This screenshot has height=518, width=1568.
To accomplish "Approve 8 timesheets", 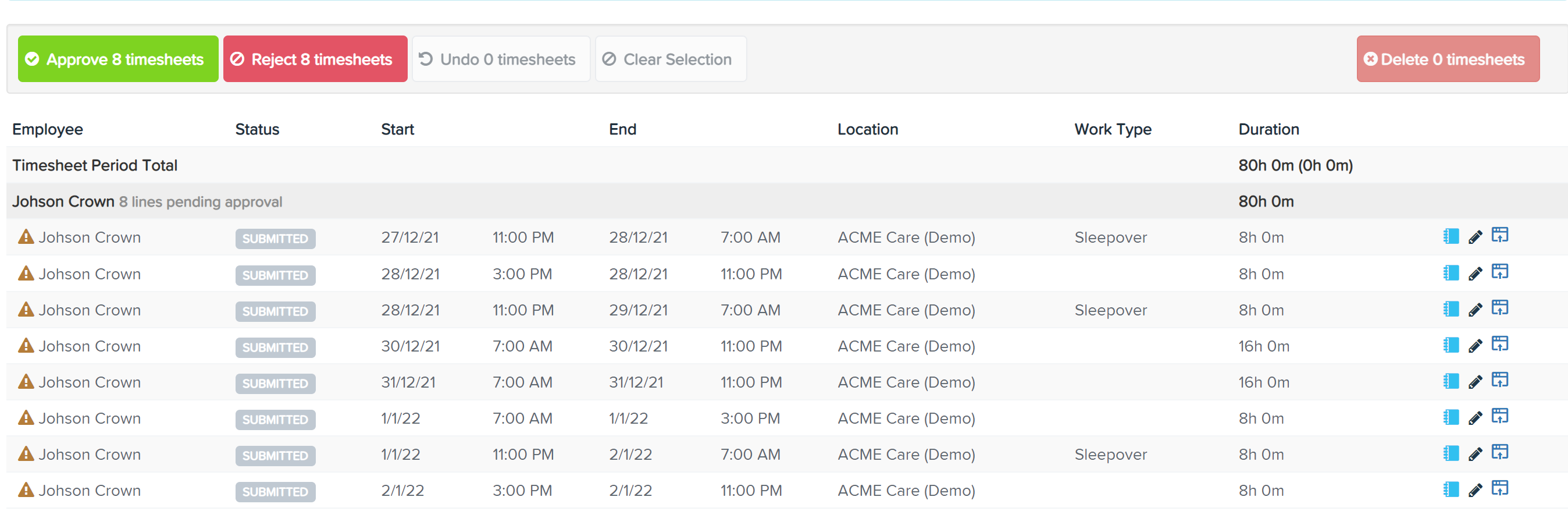I will tap(118, 59).
